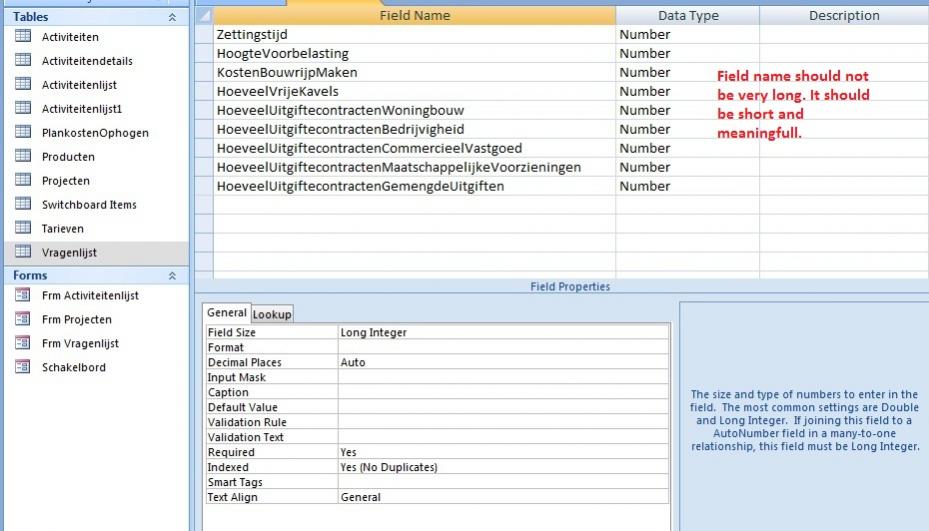This screenshot has height=531, width=929.
Task: Click the Activiteitendetails table icon
Action: [x=23, y=61]
